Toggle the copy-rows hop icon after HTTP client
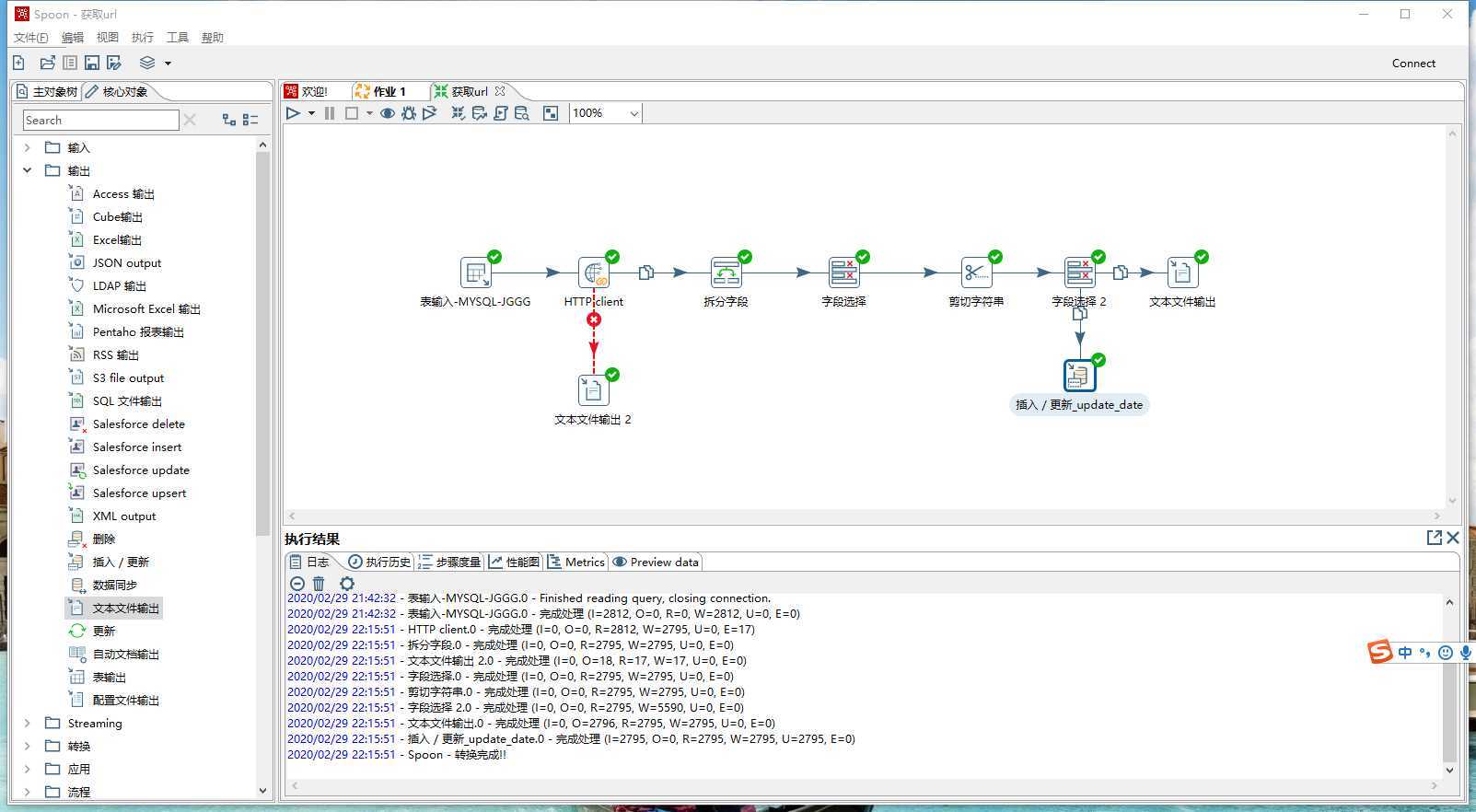This screenshot has height=812, width=1476. tap(646, 273)
